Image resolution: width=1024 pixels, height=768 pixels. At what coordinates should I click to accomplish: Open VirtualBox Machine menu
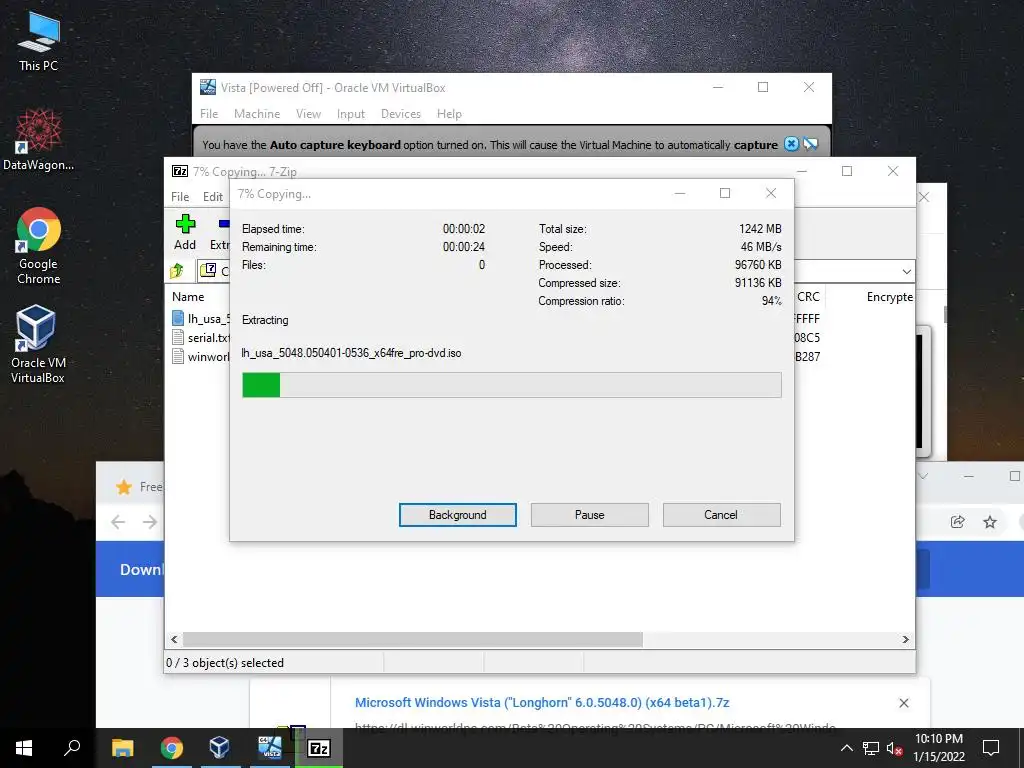point(257,114)
